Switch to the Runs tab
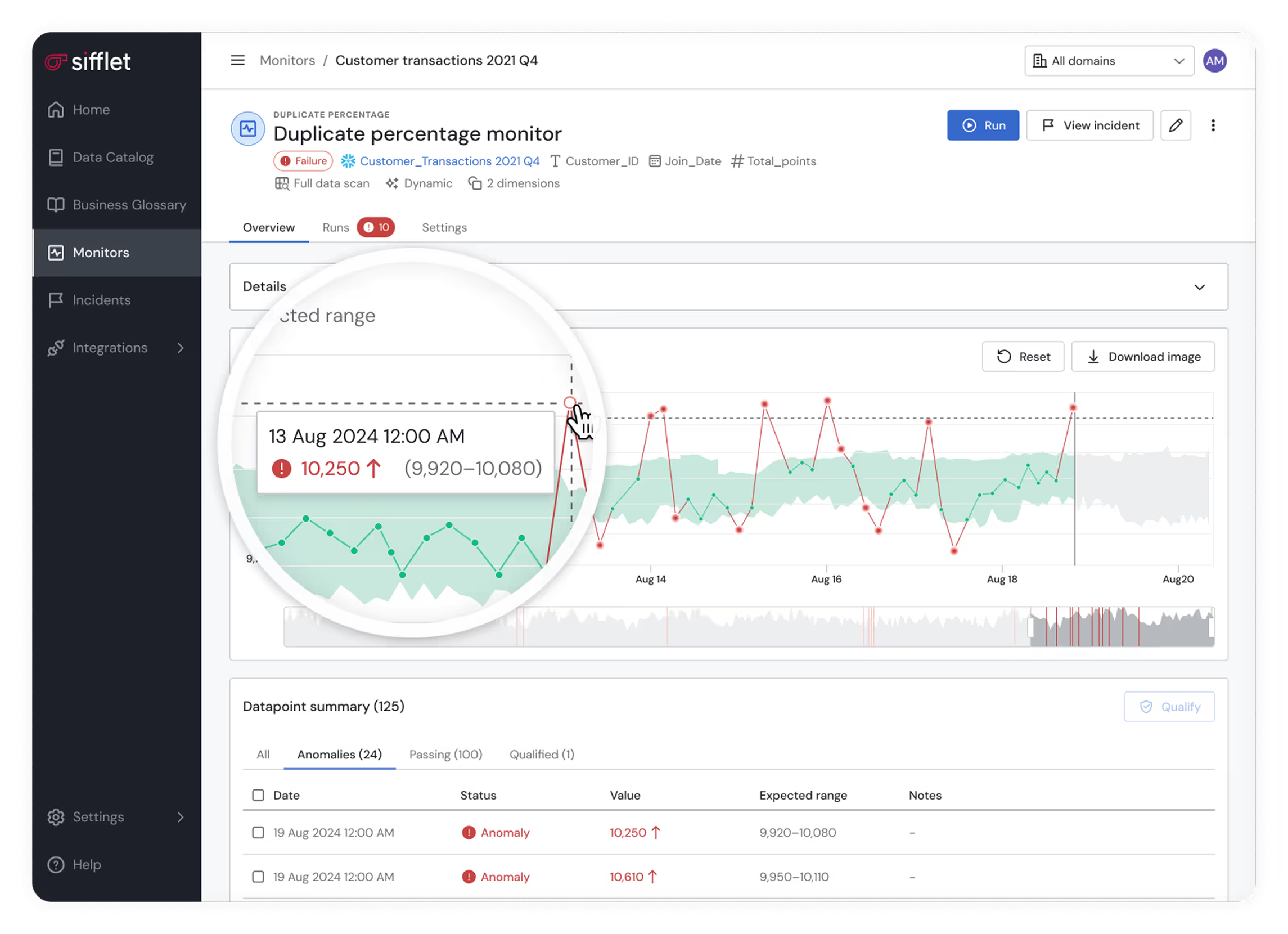This screenshot has width=1288, height=934. click(336, 227)
